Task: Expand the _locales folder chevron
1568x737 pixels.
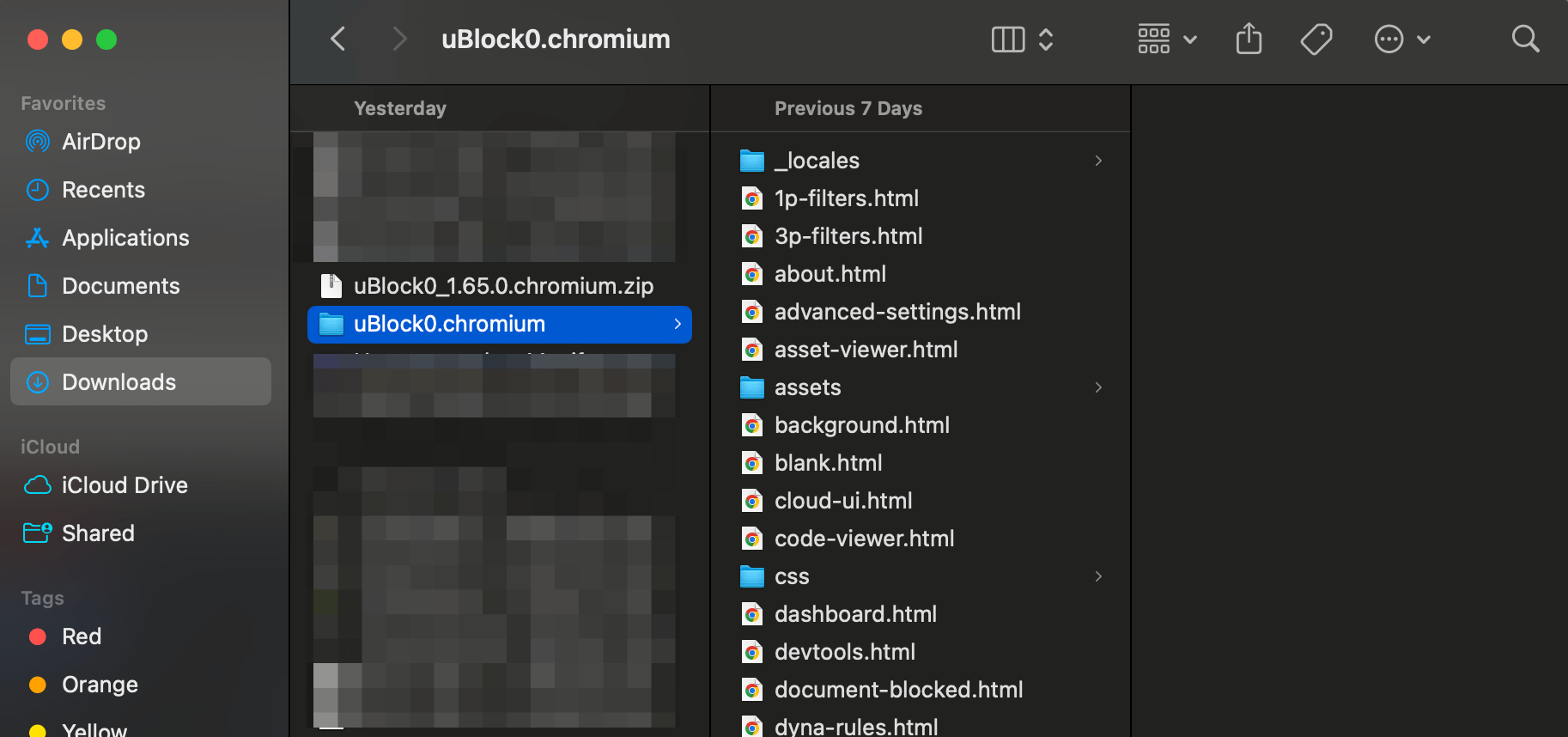Action: point(1098,161)
